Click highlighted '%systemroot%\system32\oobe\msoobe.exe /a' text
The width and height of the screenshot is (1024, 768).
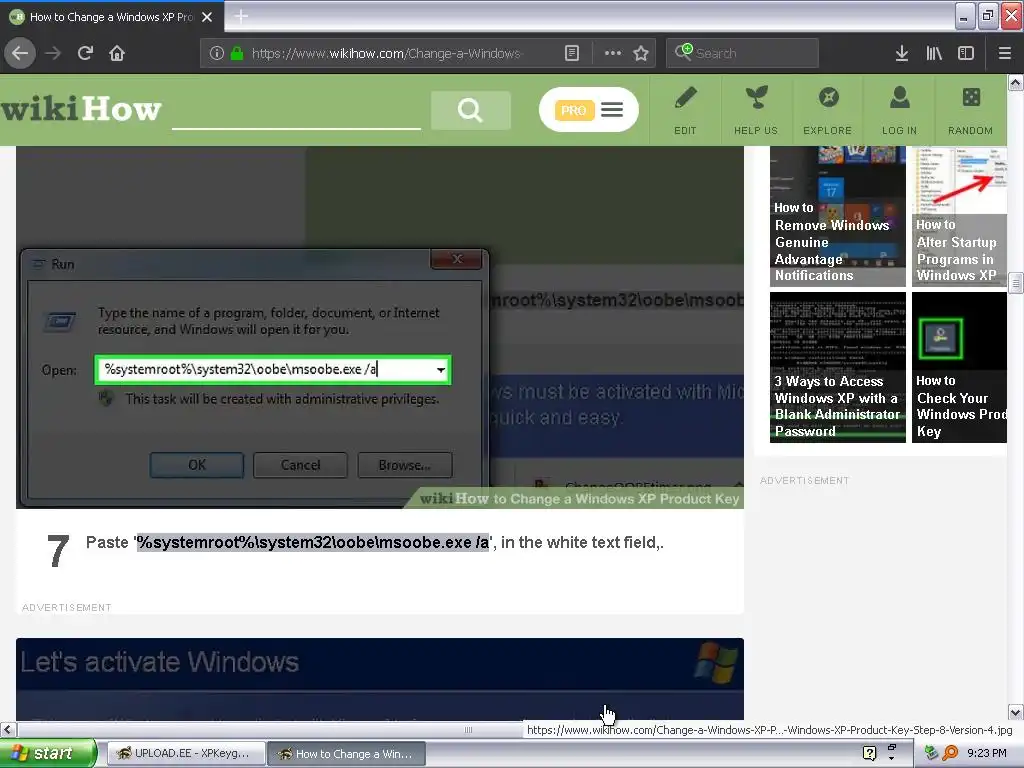click(313, 543)
